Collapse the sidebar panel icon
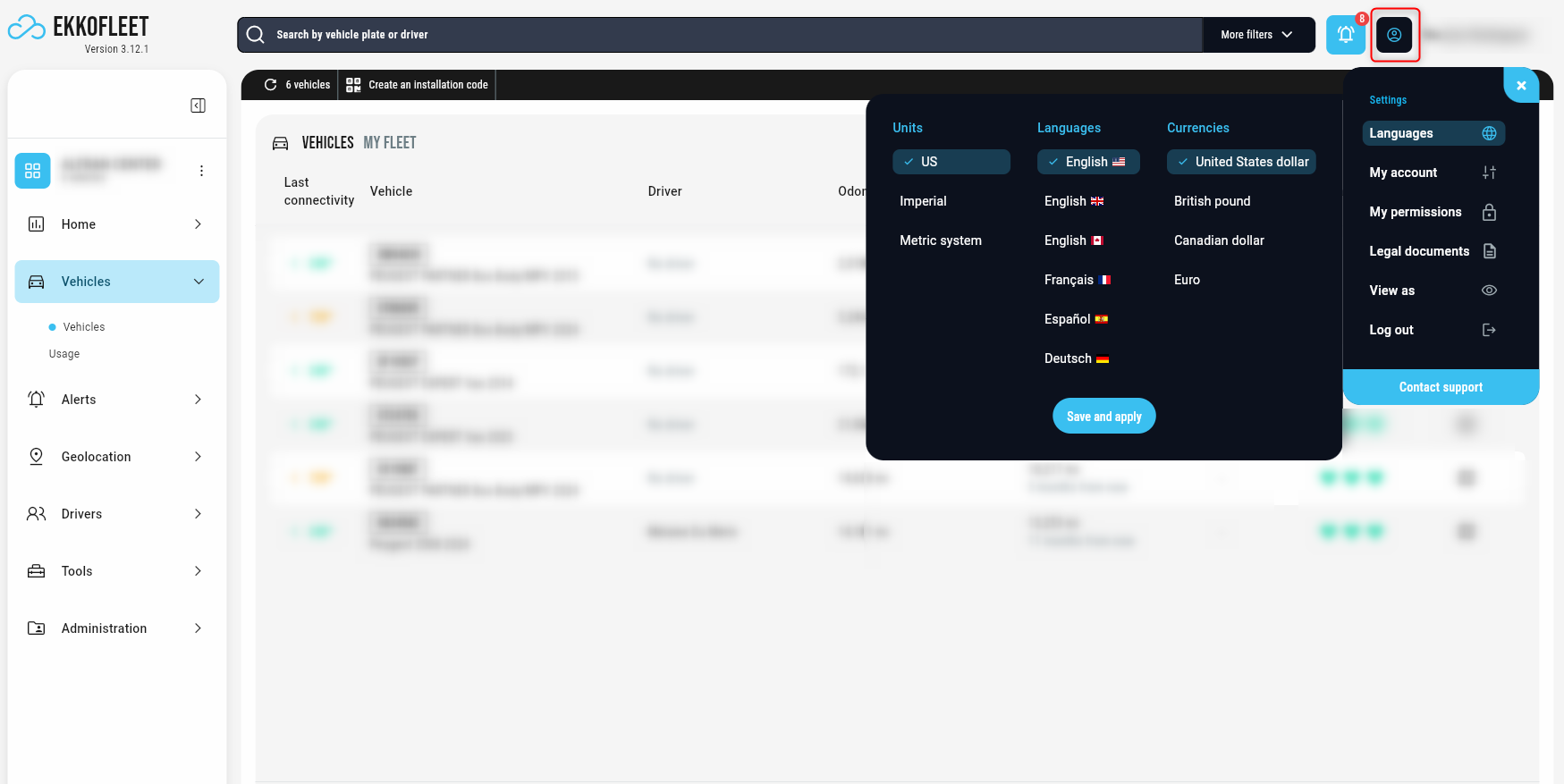The width and height of the screenshot is (1564, 784). point(199,105)
